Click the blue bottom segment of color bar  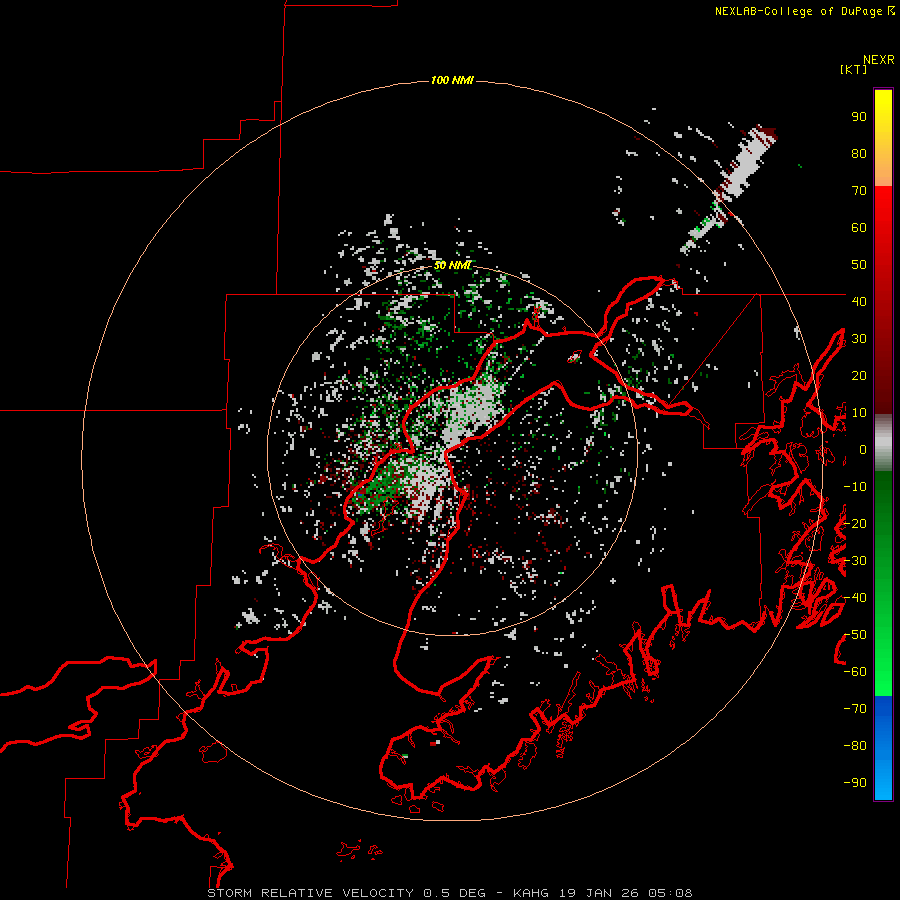883,748
